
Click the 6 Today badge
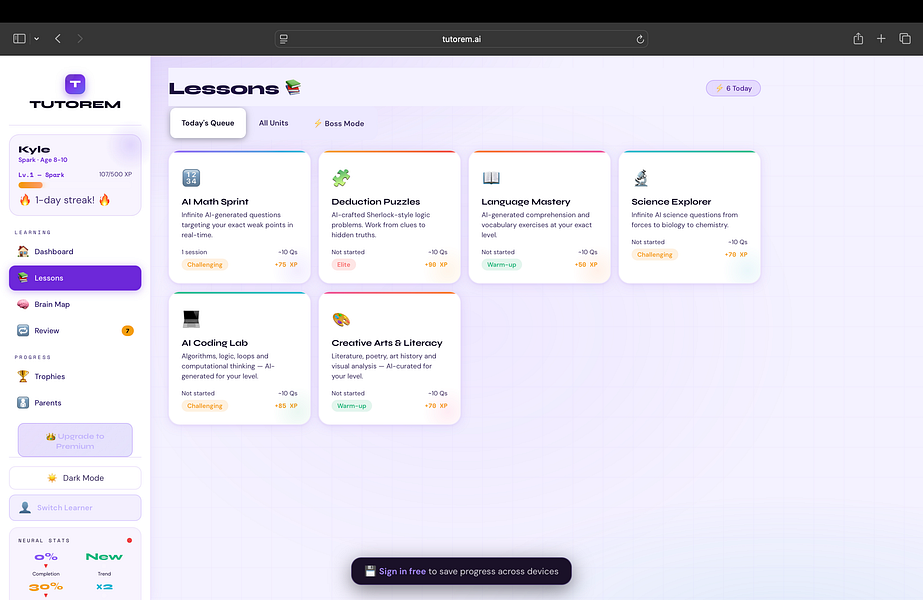(x=733, y=88)
